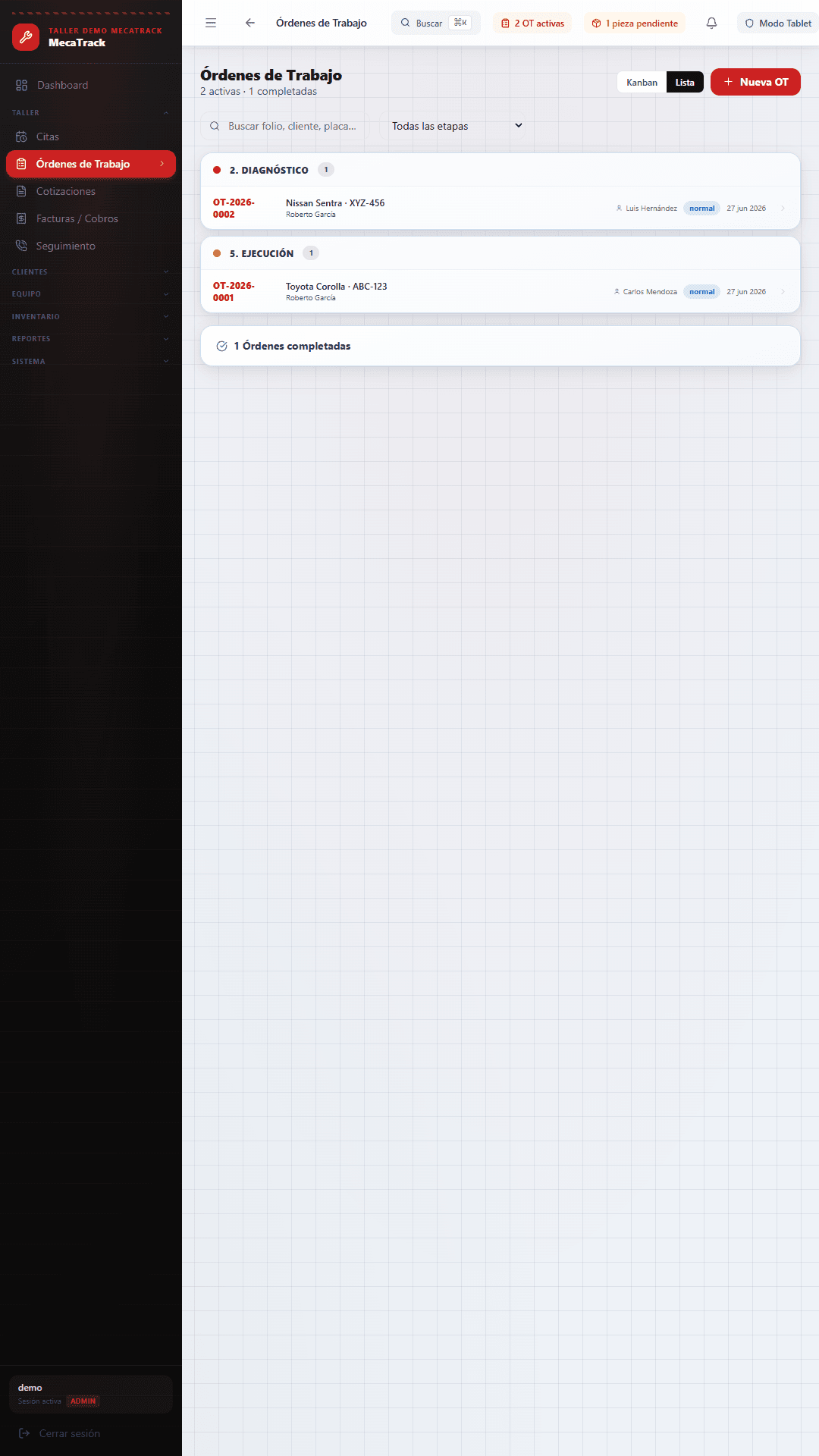Click Carlos Mendoza assignee label
The height and width of the screenshot is (1456, 819).
645,291
